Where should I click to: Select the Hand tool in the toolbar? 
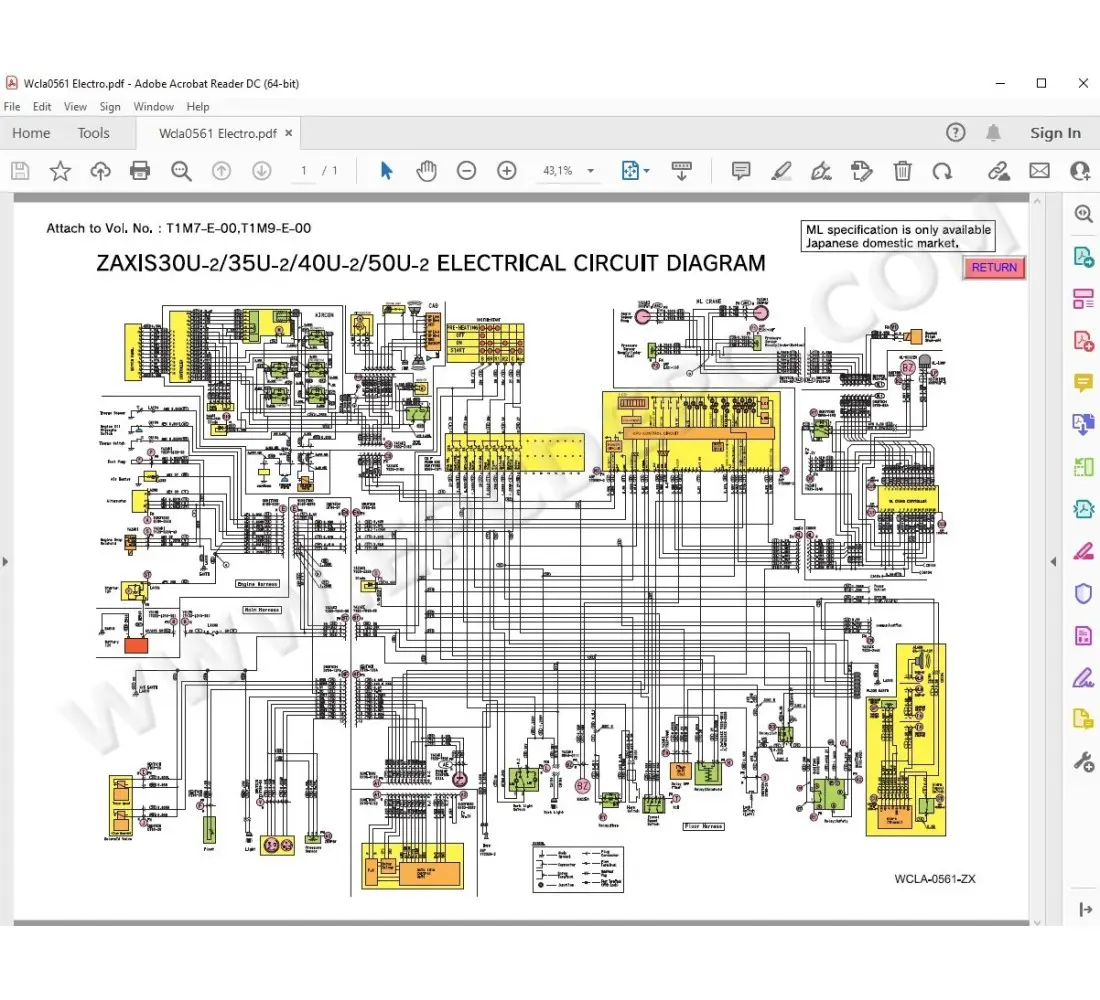[x=426, y=170]
